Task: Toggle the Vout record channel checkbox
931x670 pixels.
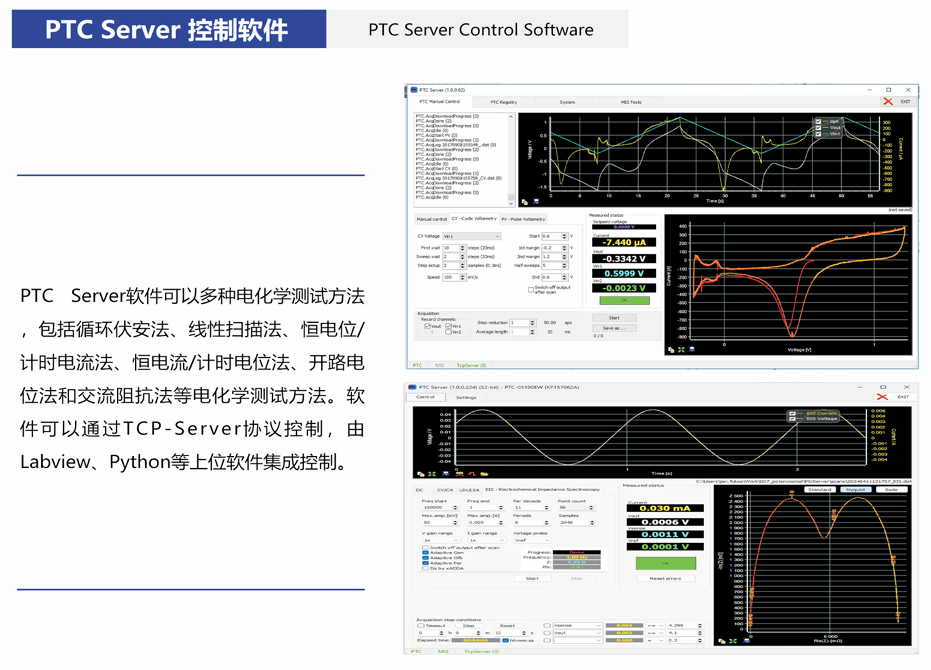Action: pos(427,326)
